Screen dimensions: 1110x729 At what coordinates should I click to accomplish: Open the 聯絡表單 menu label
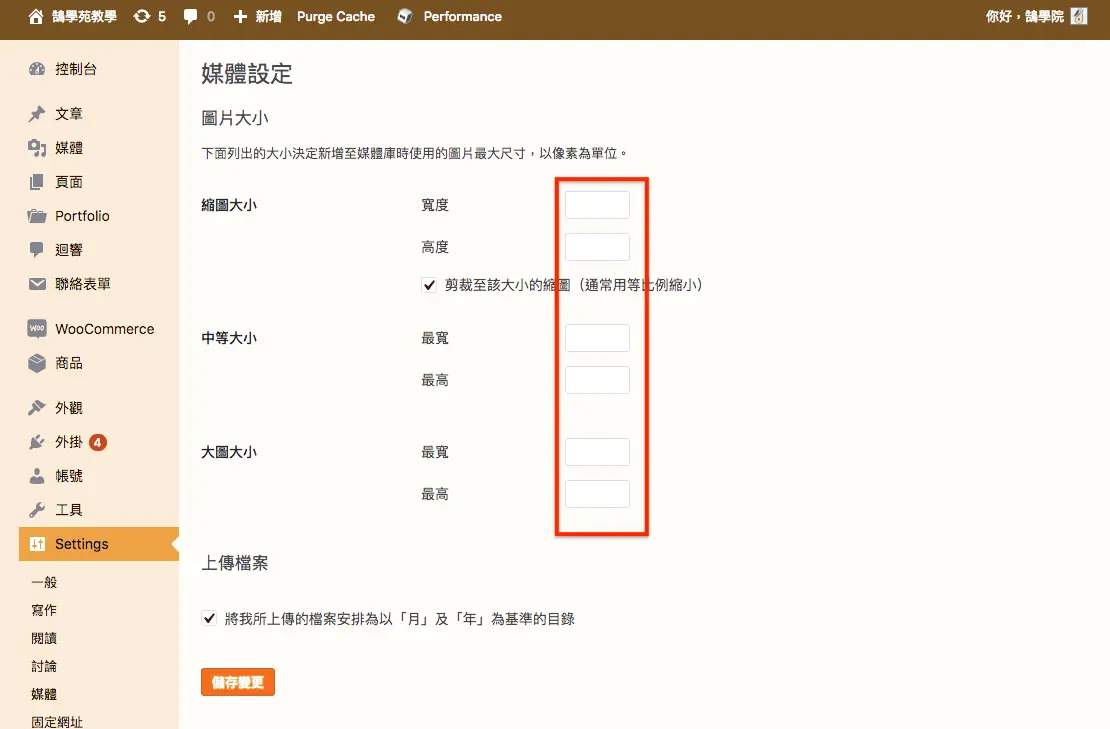[x=83, y=284]
